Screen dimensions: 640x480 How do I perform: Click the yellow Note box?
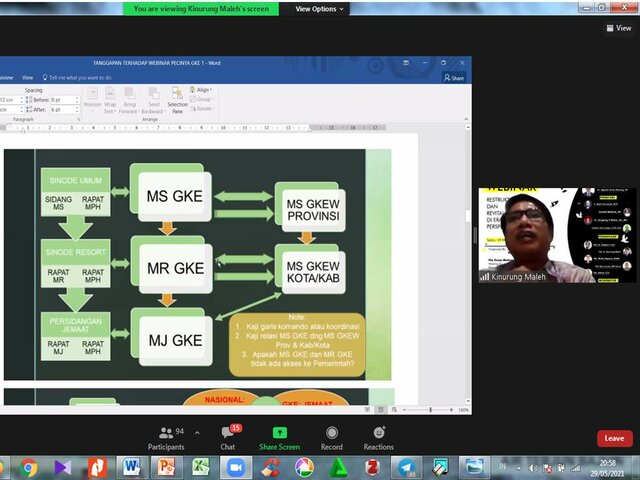coord(297,344)
